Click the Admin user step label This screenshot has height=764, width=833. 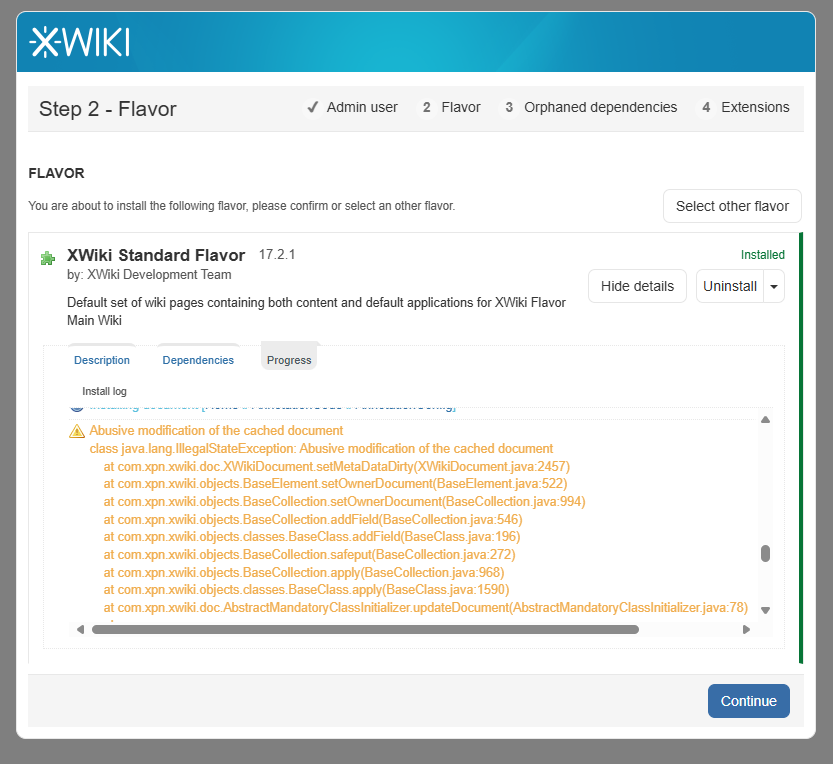coord(362,107)
